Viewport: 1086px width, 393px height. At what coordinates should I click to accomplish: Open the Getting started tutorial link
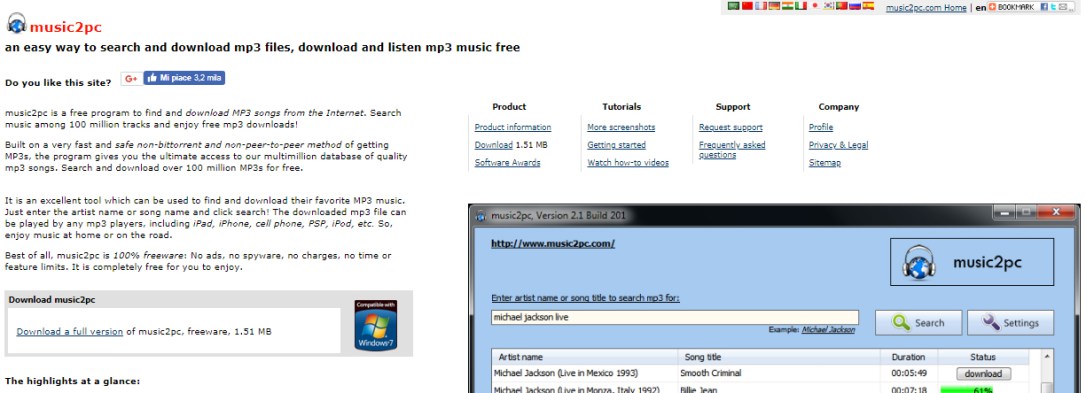616,145
